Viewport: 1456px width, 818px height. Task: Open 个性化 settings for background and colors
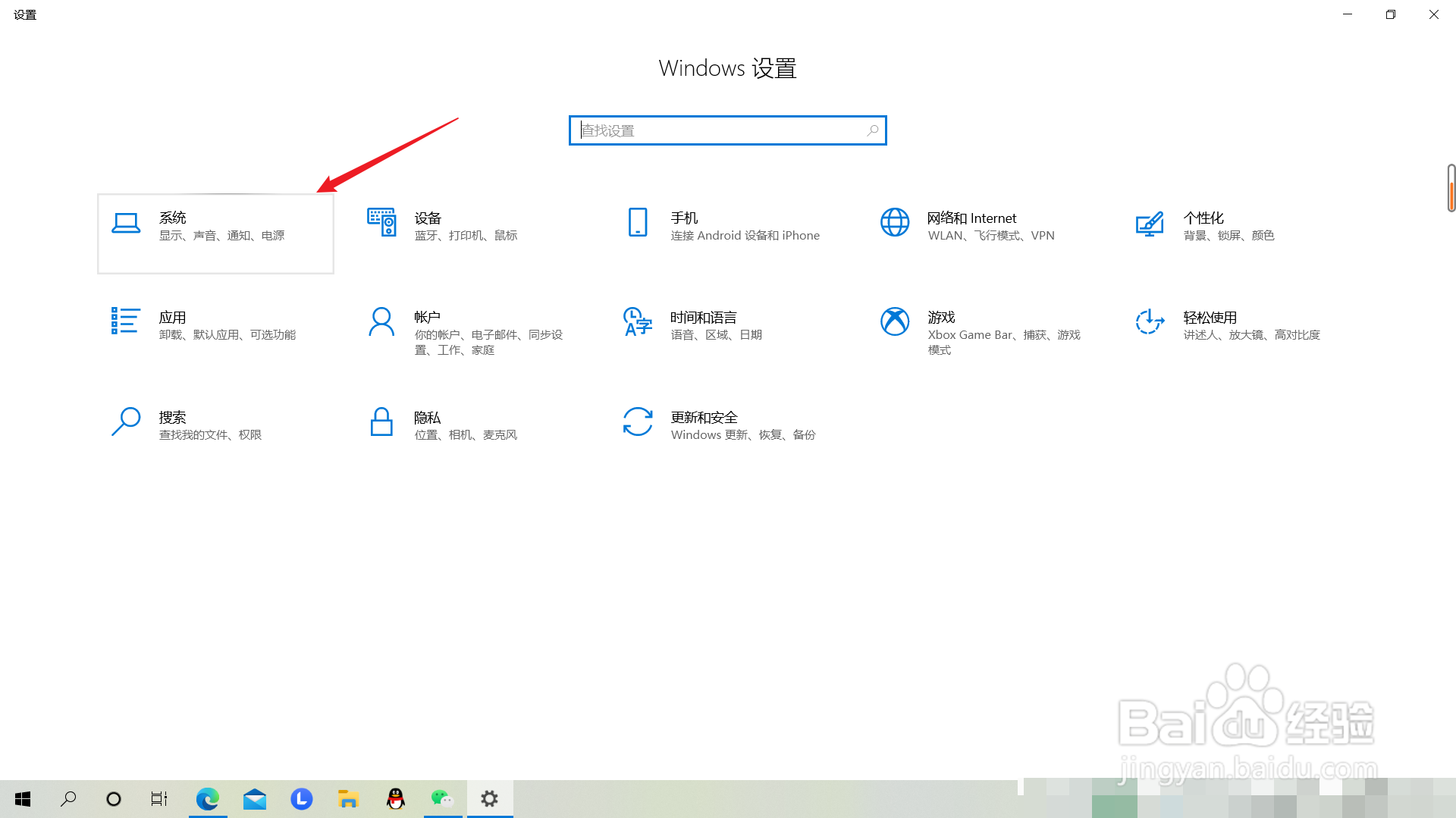pos(1228,226)
